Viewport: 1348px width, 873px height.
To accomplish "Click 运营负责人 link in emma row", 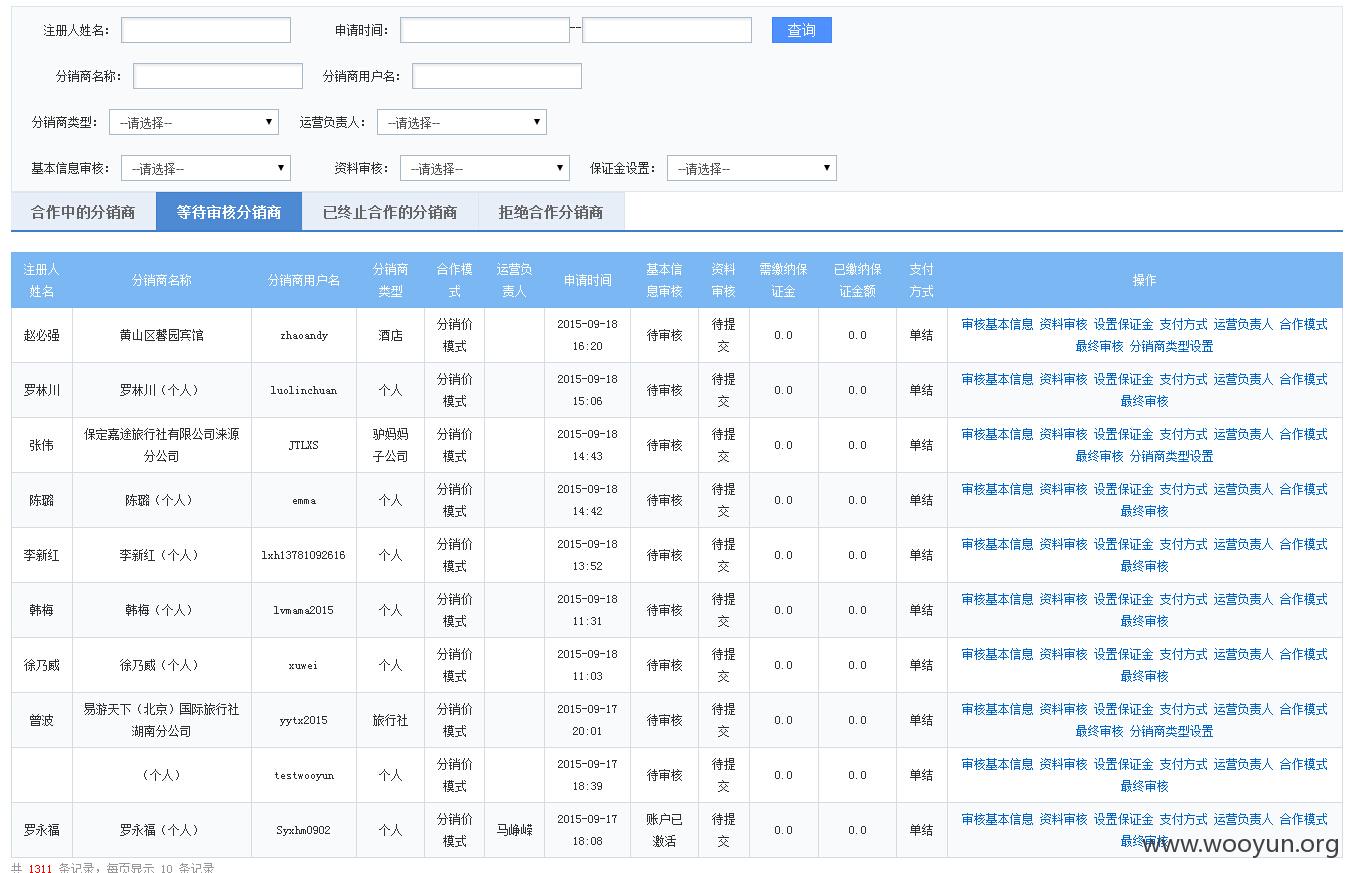I will pos(1243,489).
